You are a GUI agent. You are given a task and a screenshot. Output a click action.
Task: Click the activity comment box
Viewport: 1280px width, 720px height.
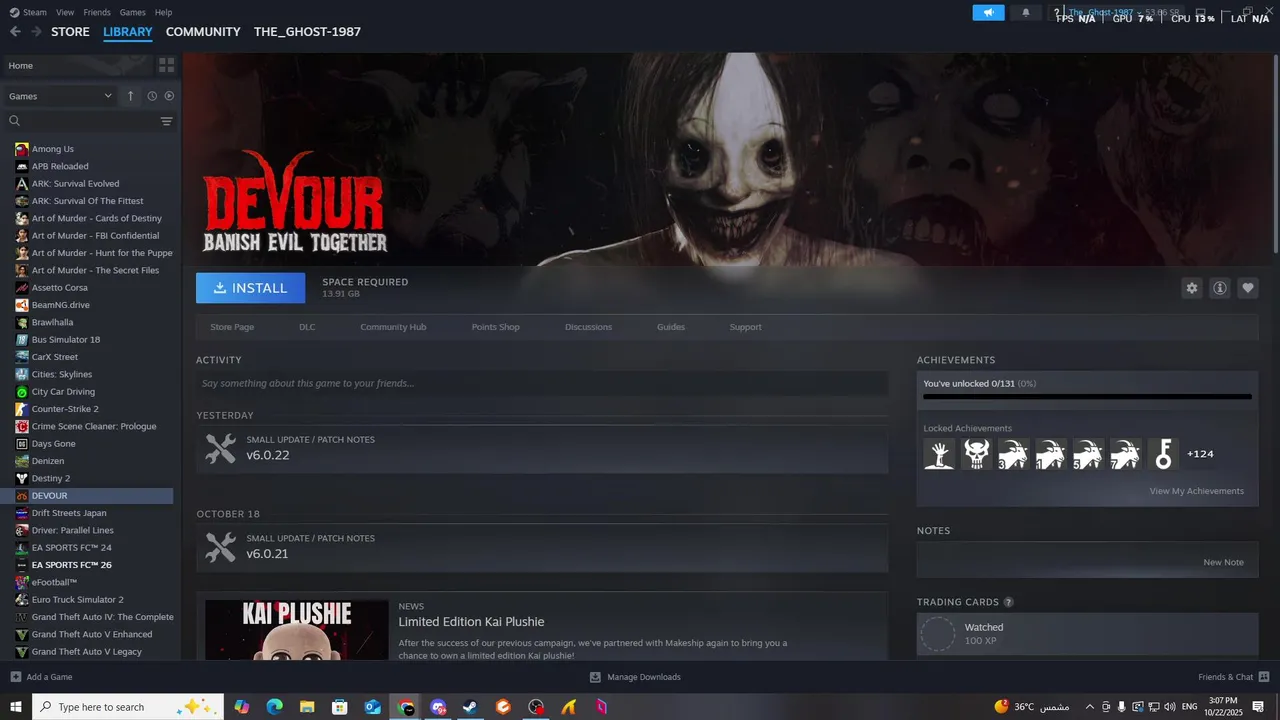pos(542,383)
